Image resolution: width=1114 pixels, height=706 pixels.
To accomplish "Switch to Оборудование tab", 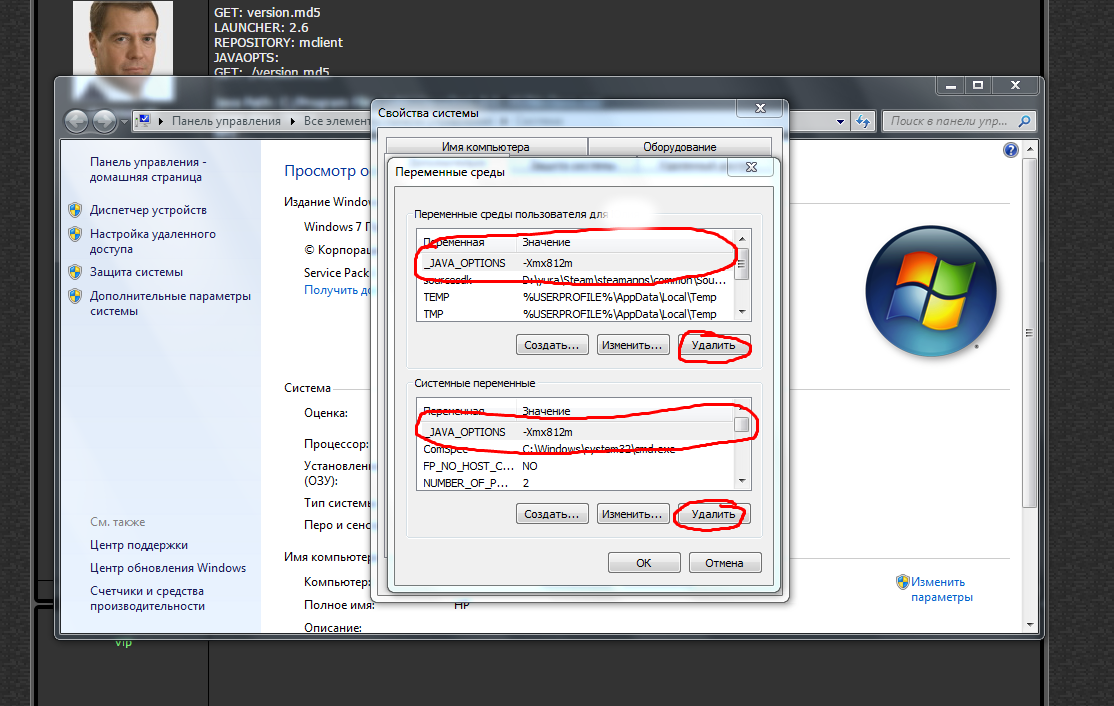I will (680, 147).
